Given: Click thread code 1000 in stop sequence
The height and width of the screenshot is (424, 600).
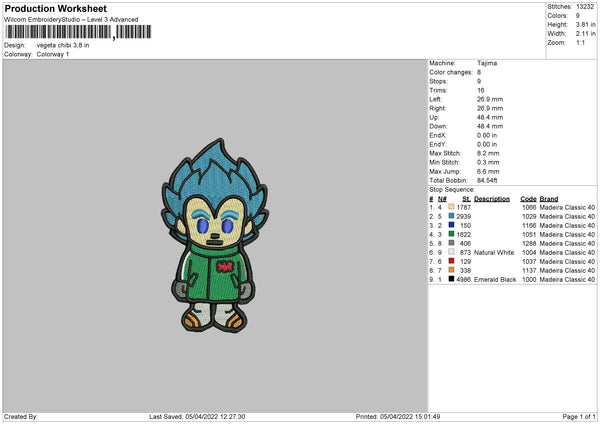Looking at the screenshot, I should click(529, 279).
